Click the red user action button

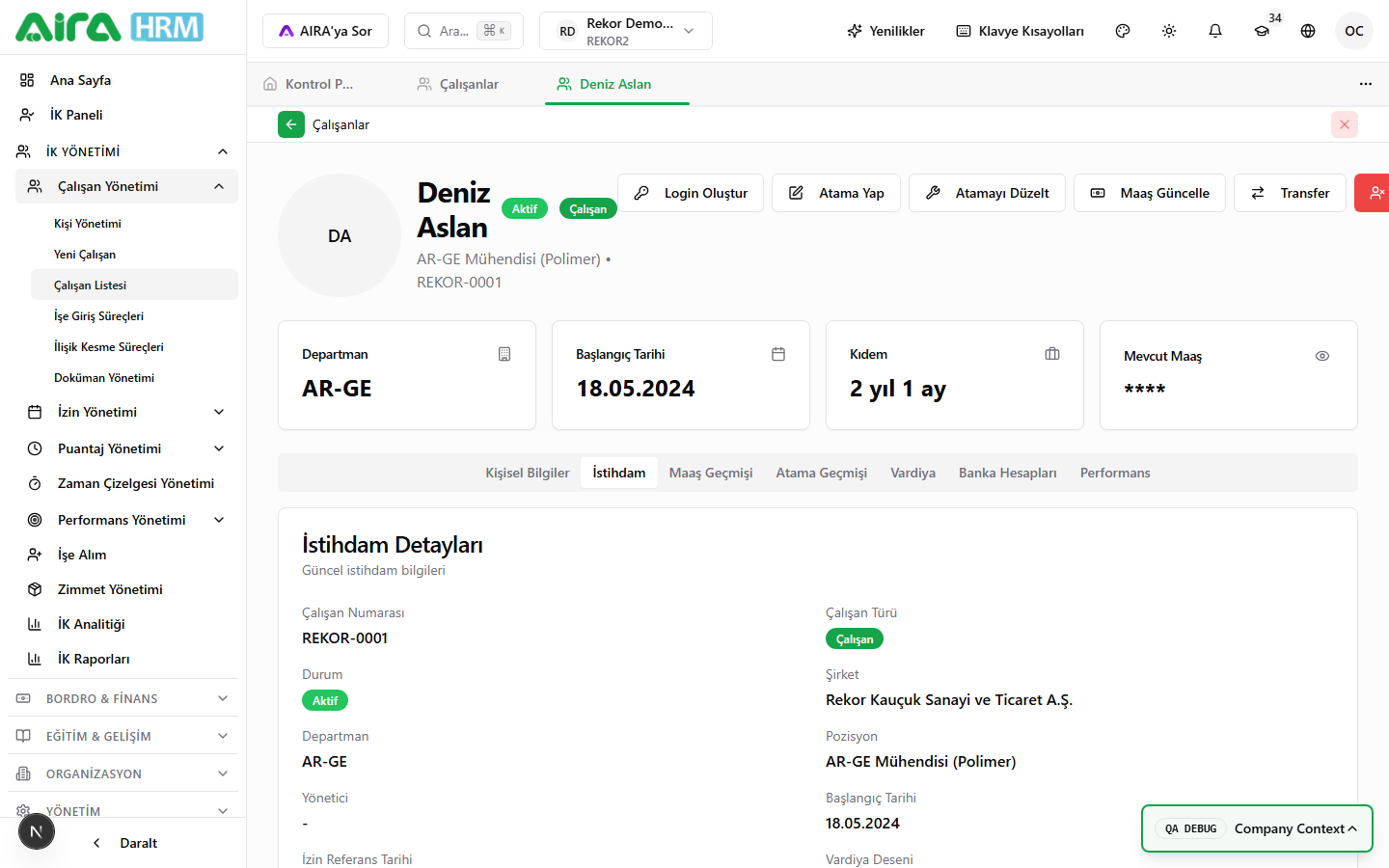tap(1372, 193)
